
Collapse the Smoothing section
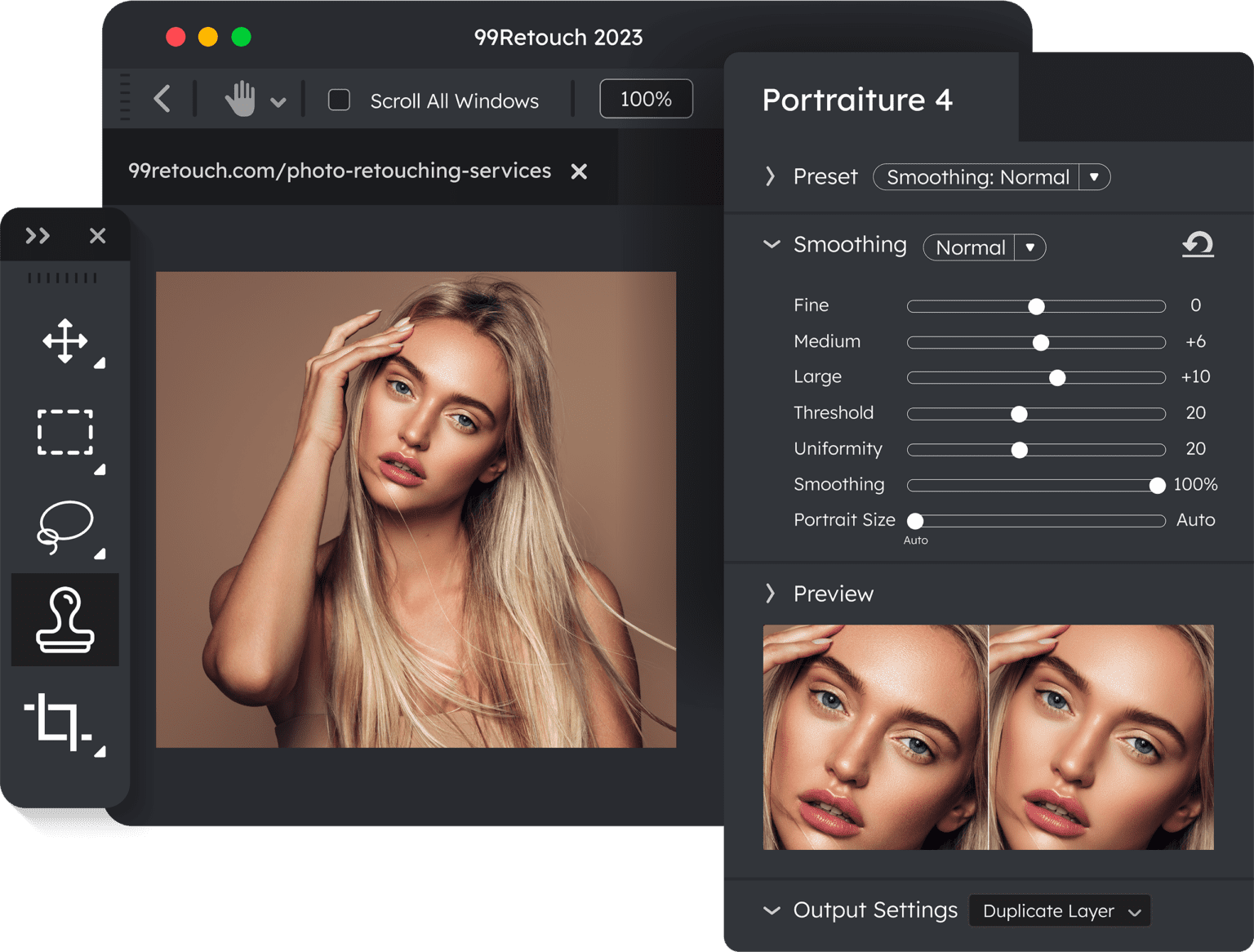pyautogui.click(x=772, y=244)
